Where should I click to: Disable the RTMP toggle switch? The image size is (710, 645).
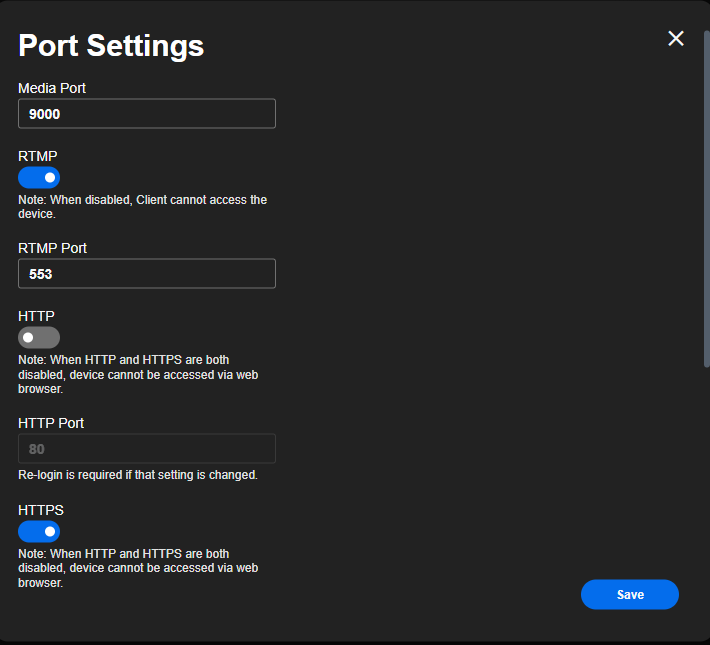coord(39,177)
